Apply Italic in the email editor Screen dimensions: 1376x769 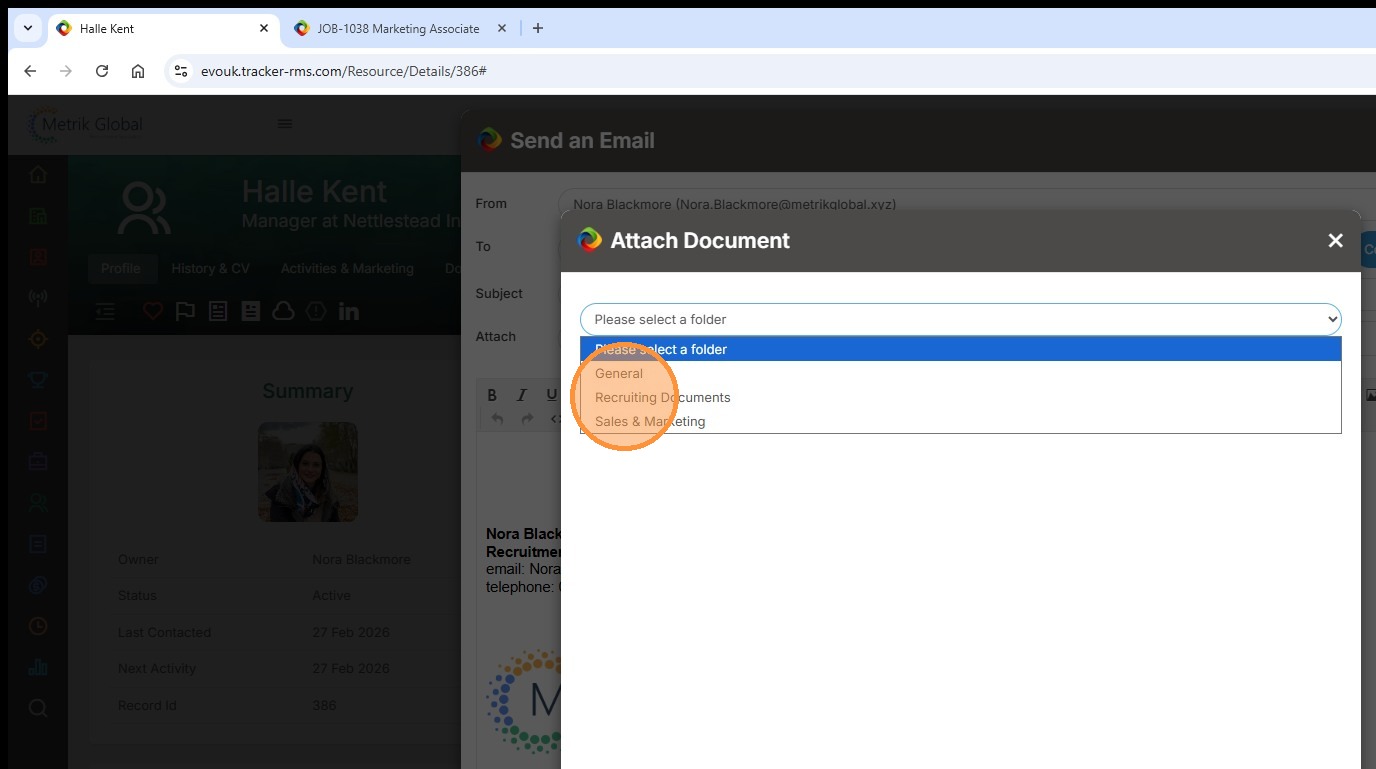tap(521, 395)
